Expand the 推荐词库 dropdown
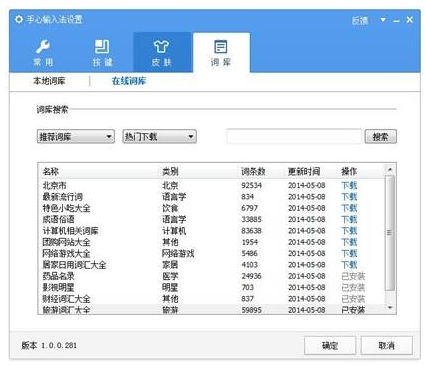425x365 pixels. pyautogui.click(x=76, y=137)
